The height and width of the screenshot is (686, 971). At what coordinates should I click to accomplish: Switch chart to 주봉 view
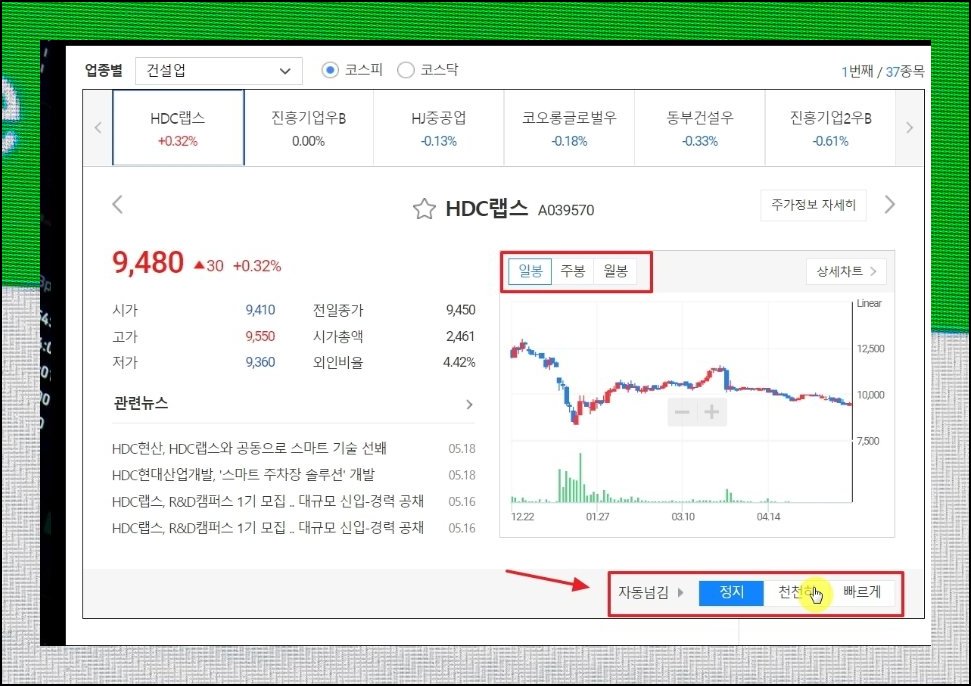coord(573,271)
